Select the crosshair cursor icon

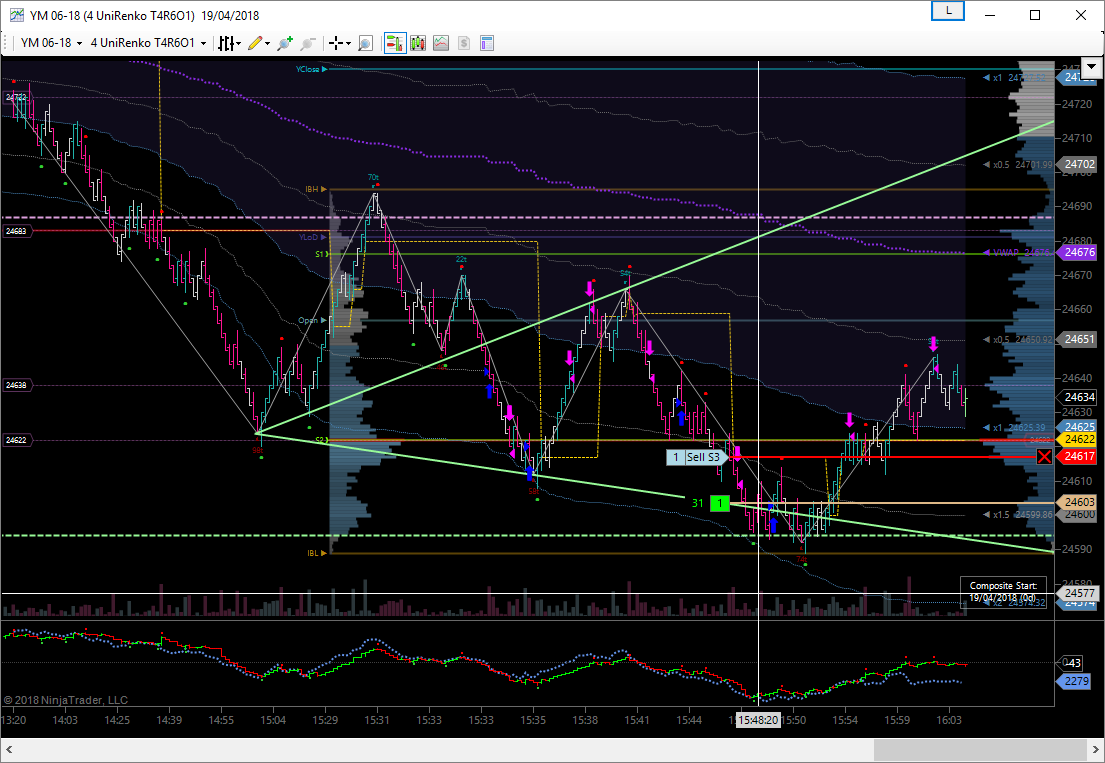336,44
